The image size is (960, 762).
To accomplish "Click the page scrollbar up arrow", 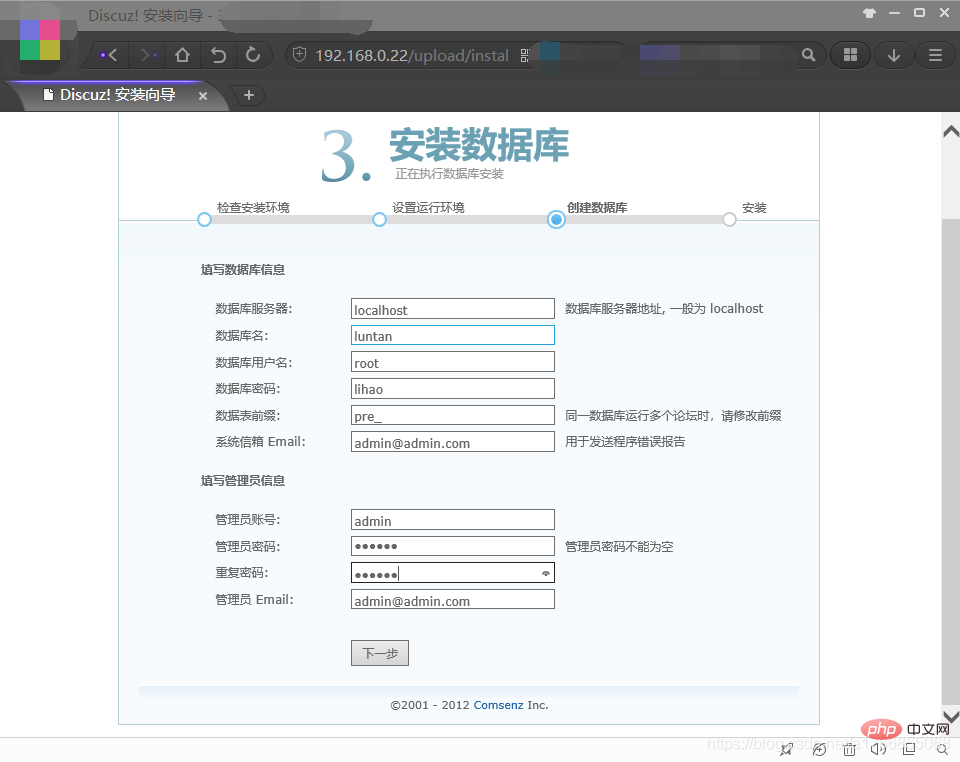I will [951, 132].
